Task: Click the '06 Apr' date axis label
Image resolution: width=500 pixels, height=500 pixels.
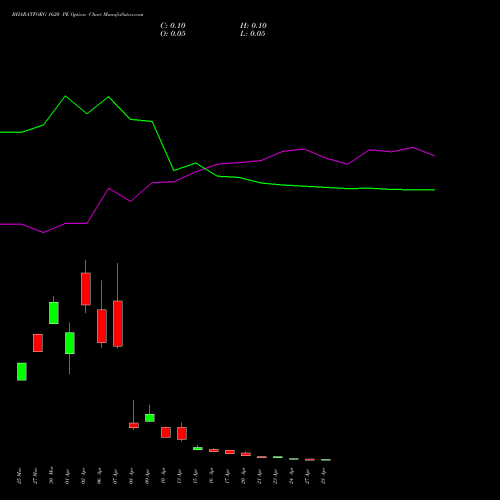Action: click(x=99, y=476)
